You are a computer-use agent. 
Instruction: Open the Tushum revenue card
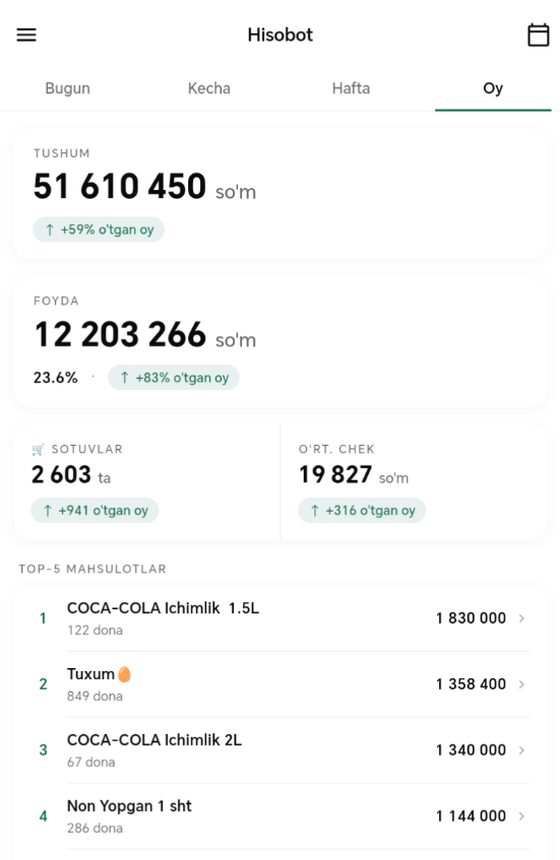tap(280, 194)
